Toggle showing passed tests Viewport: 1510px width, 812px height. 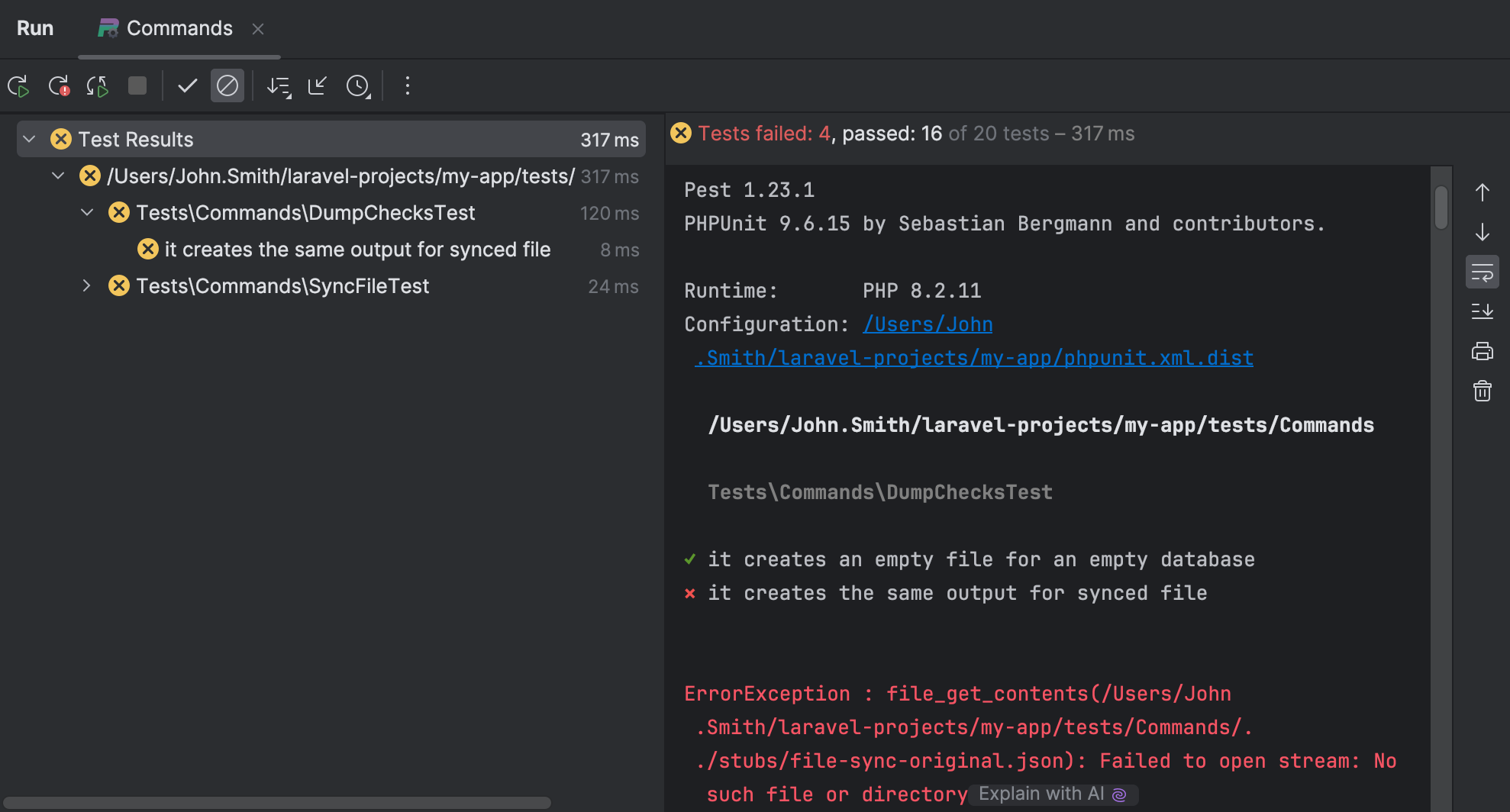tap(186, 85)
